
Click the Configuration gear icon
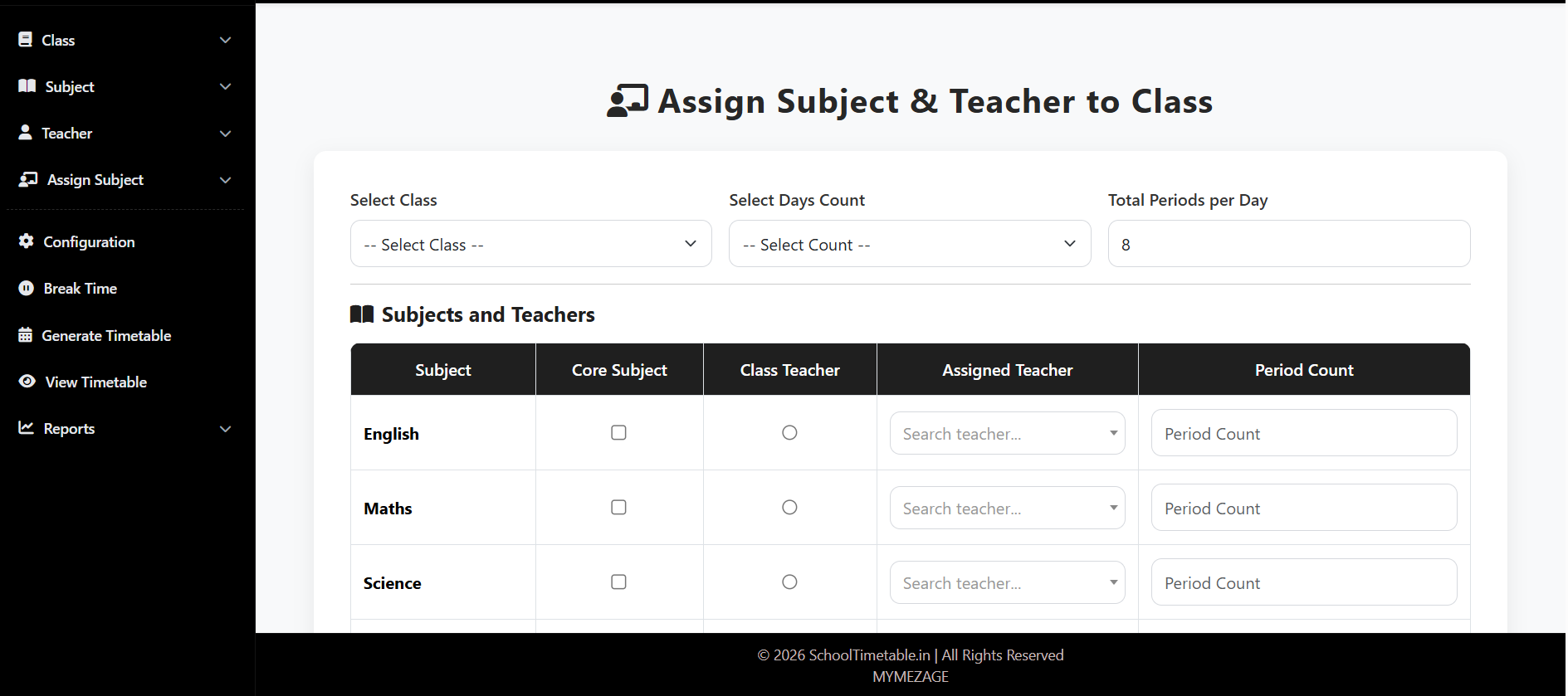point(27,241)
